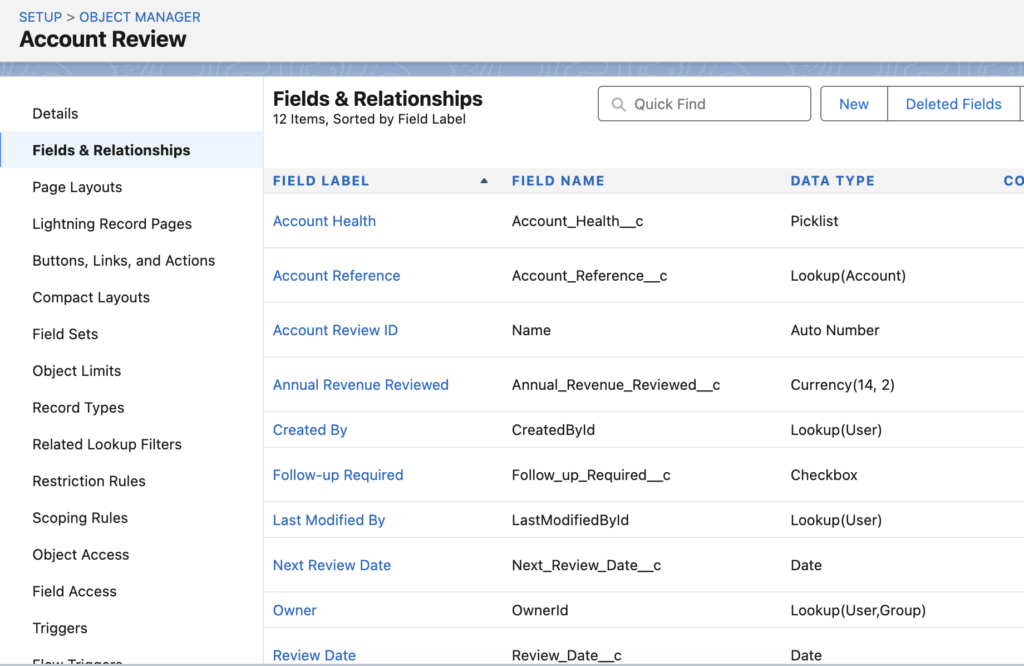Click the Picklist data type cell

coord(814,221)
